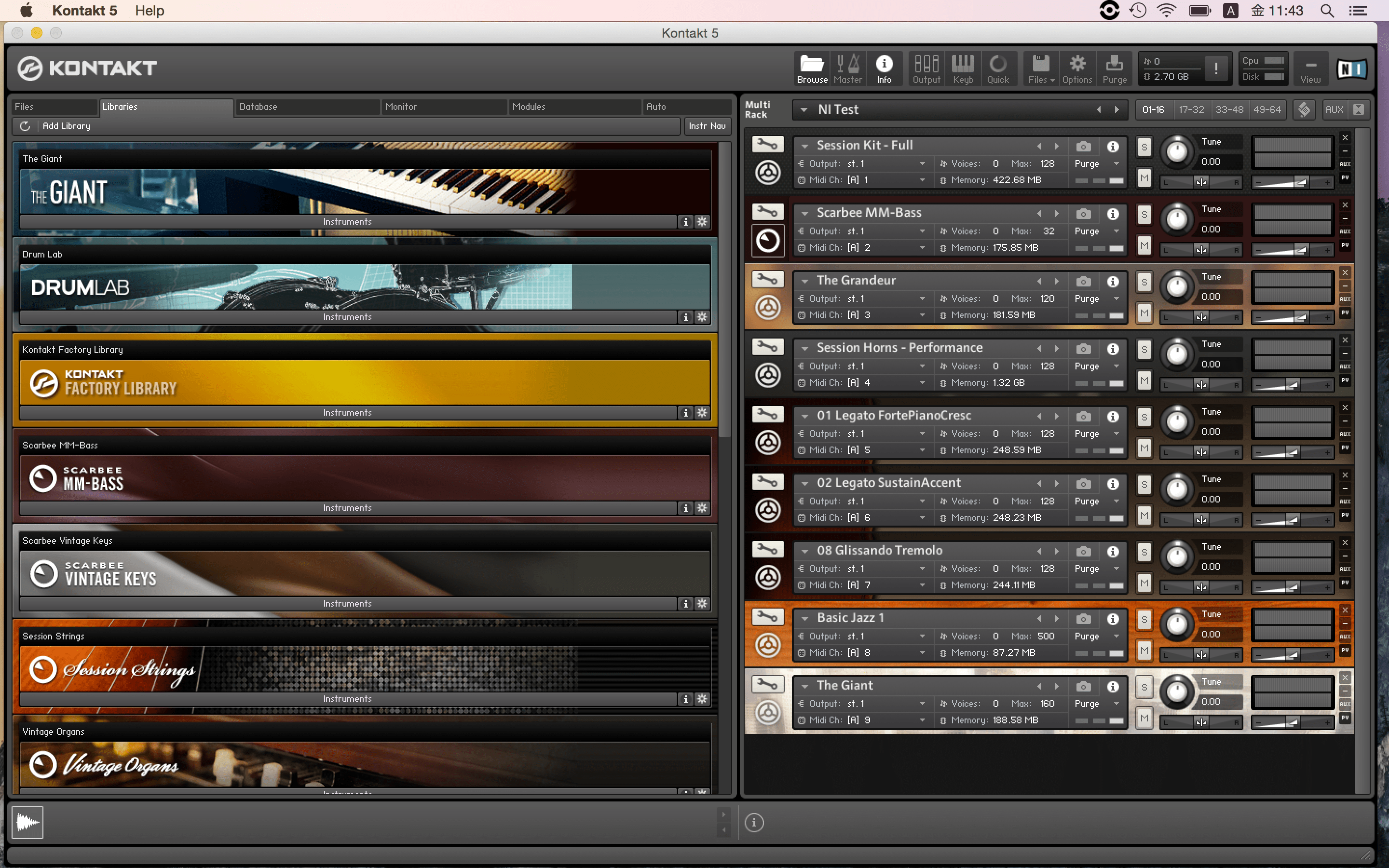This screenshot has width=1389, height=868.
Task: Open snapshot camera view for Scarbee MM-Bass
Action: click(1083, 214)
